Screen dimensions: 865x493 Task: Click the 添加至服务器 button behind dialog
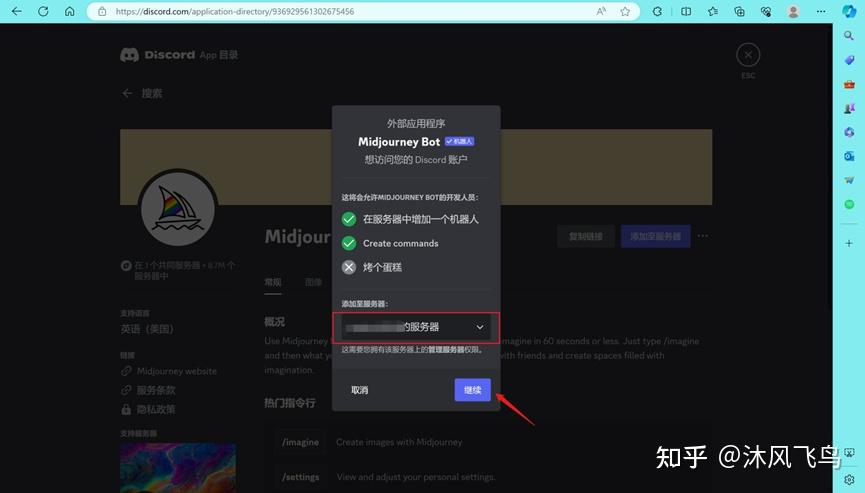point(655,236)
